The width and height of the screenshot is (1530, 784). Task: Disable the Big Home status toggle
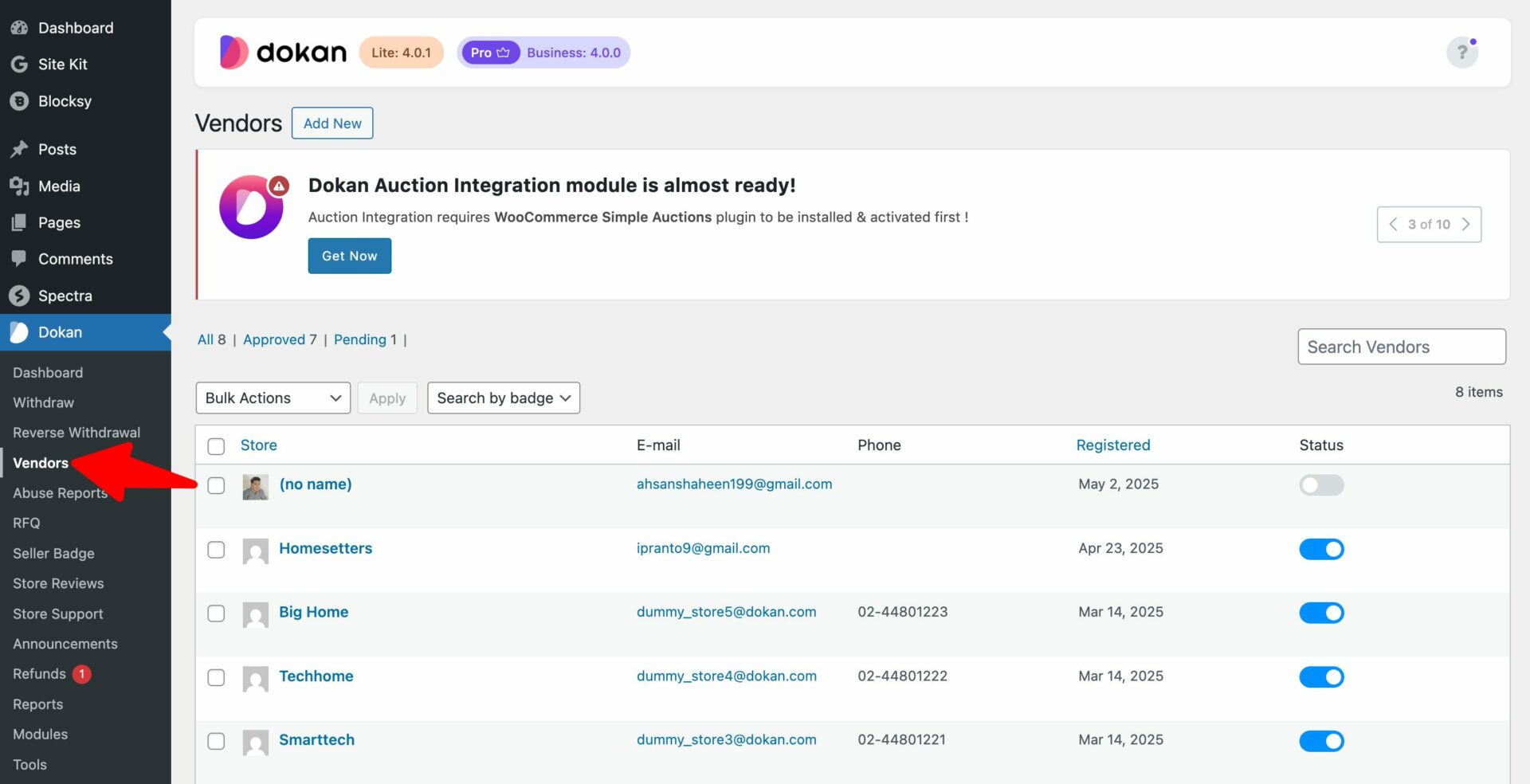(1321, 613)
